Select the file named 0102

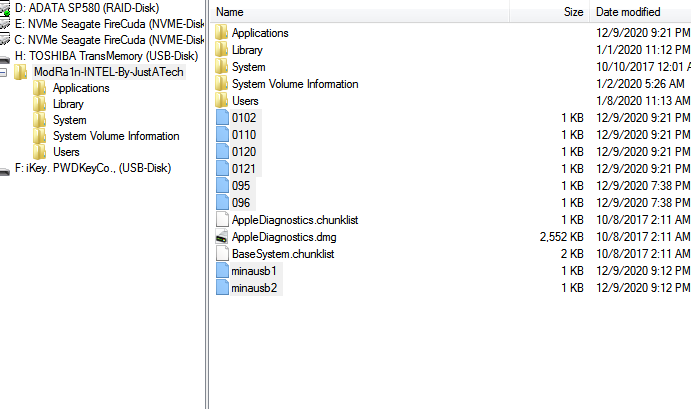point(244,118)
